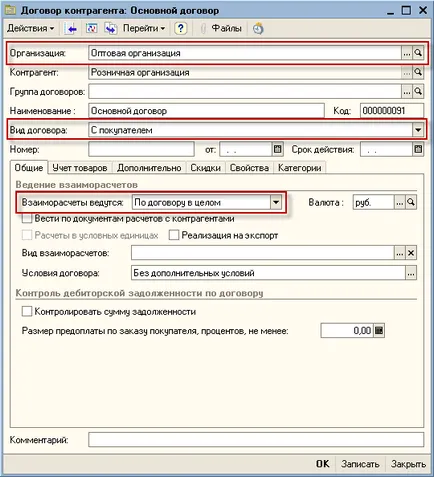
Task: Maximize the Договор контрагента window
Action: pyautogui.click(x=406, y=10)
